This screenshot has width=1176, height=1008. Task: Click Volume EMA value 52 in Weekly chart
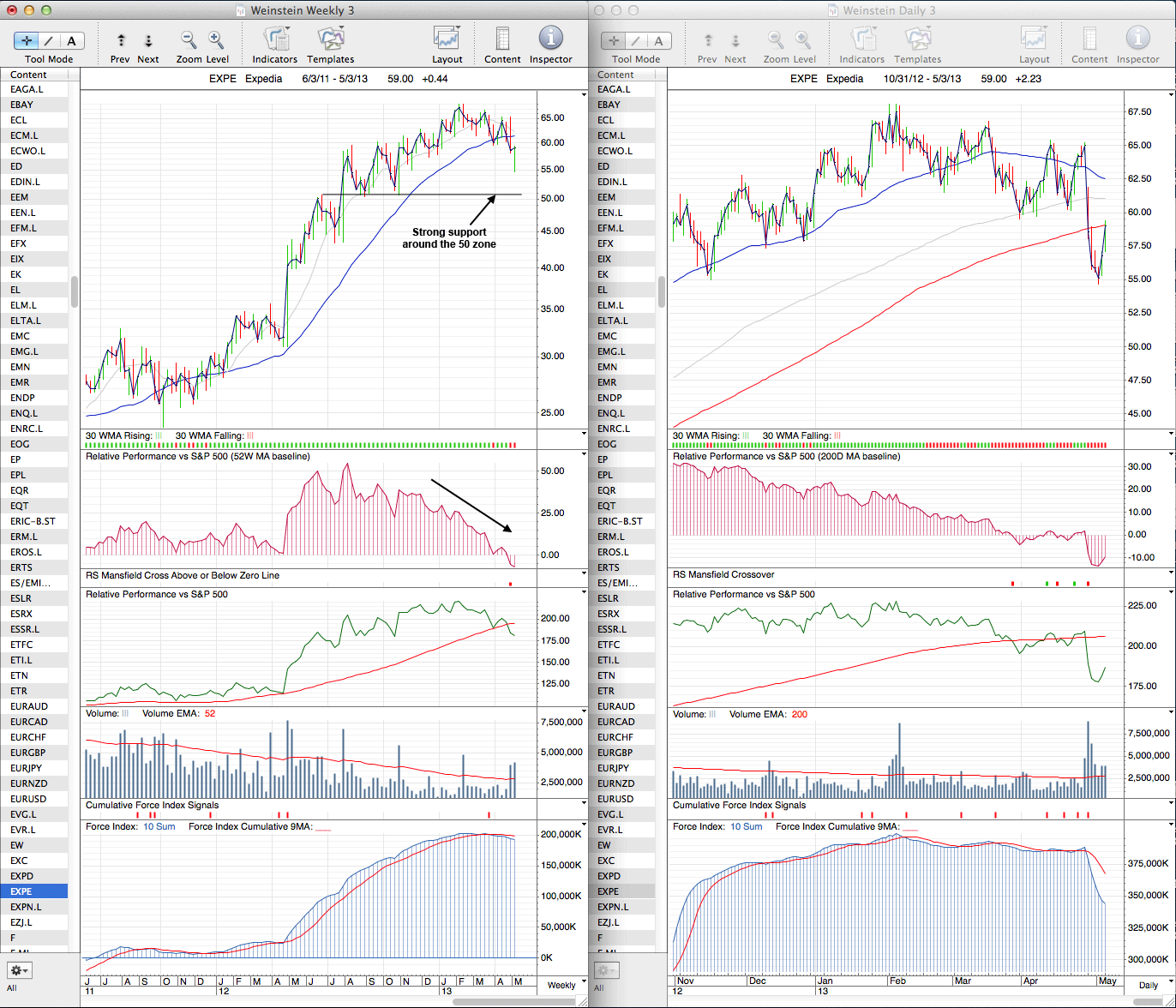pyautogui.click(x=210, y=714)
